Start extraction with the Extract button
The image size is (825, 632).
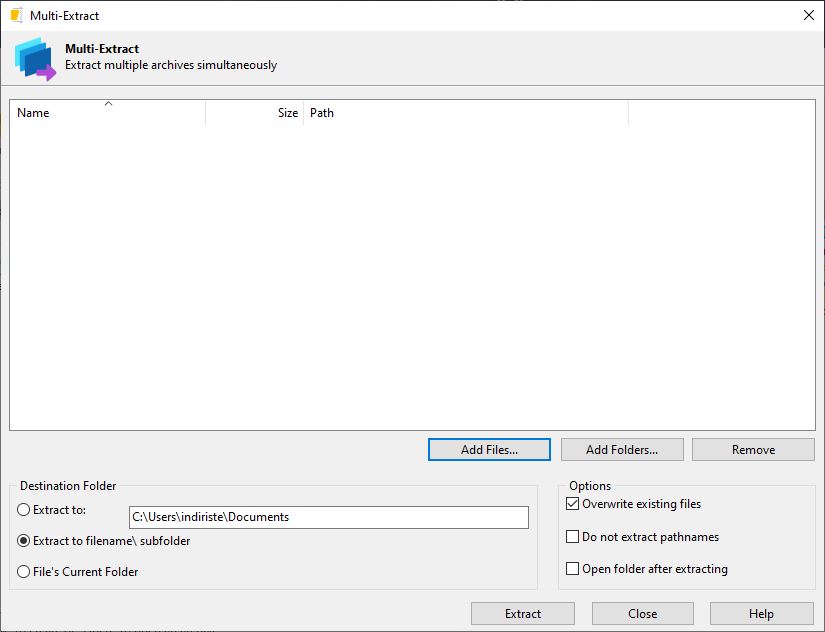click(523, 614)
